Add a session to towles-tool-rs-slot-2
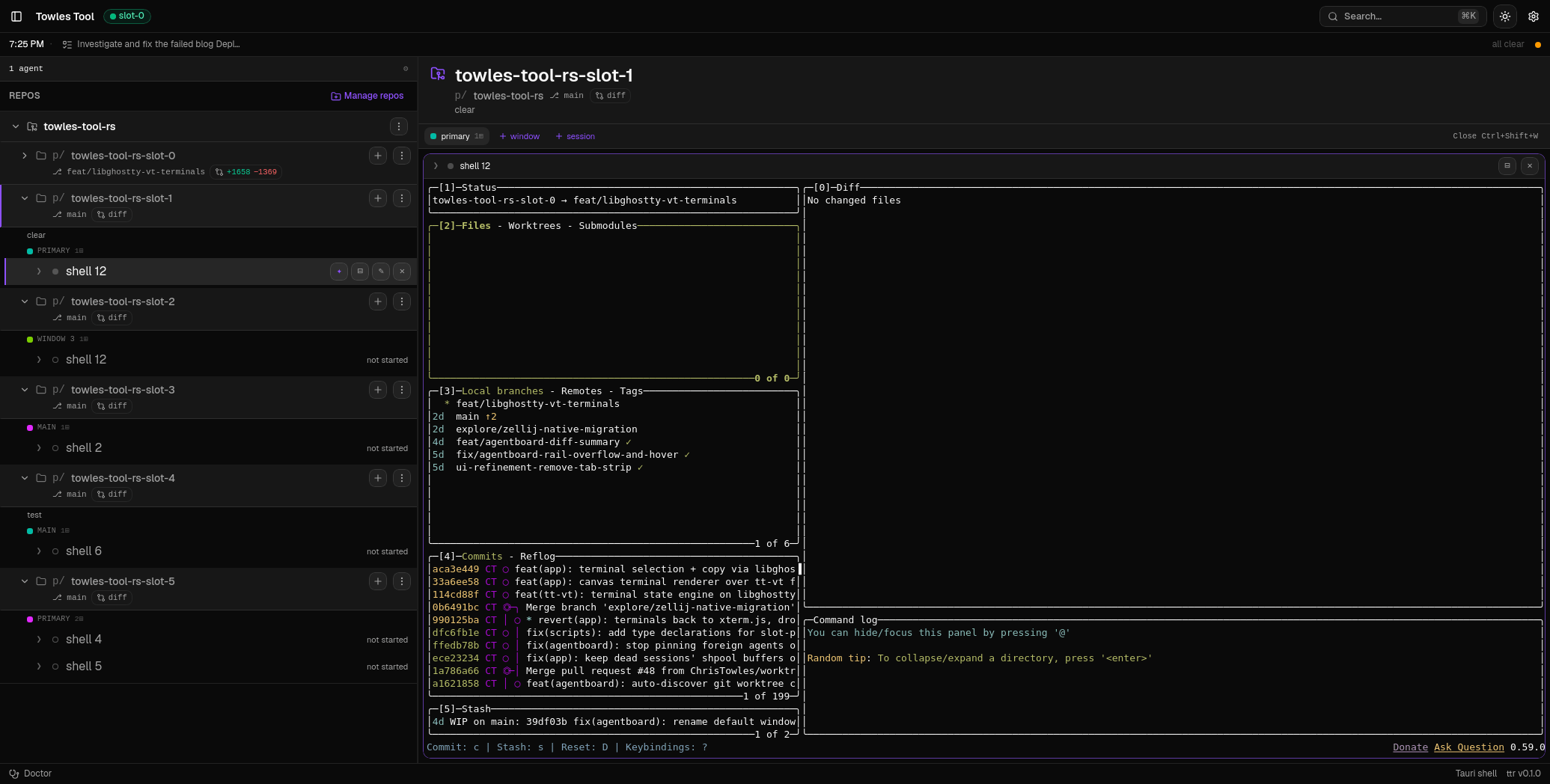The image size is (1550, 784). coord(378,301)
